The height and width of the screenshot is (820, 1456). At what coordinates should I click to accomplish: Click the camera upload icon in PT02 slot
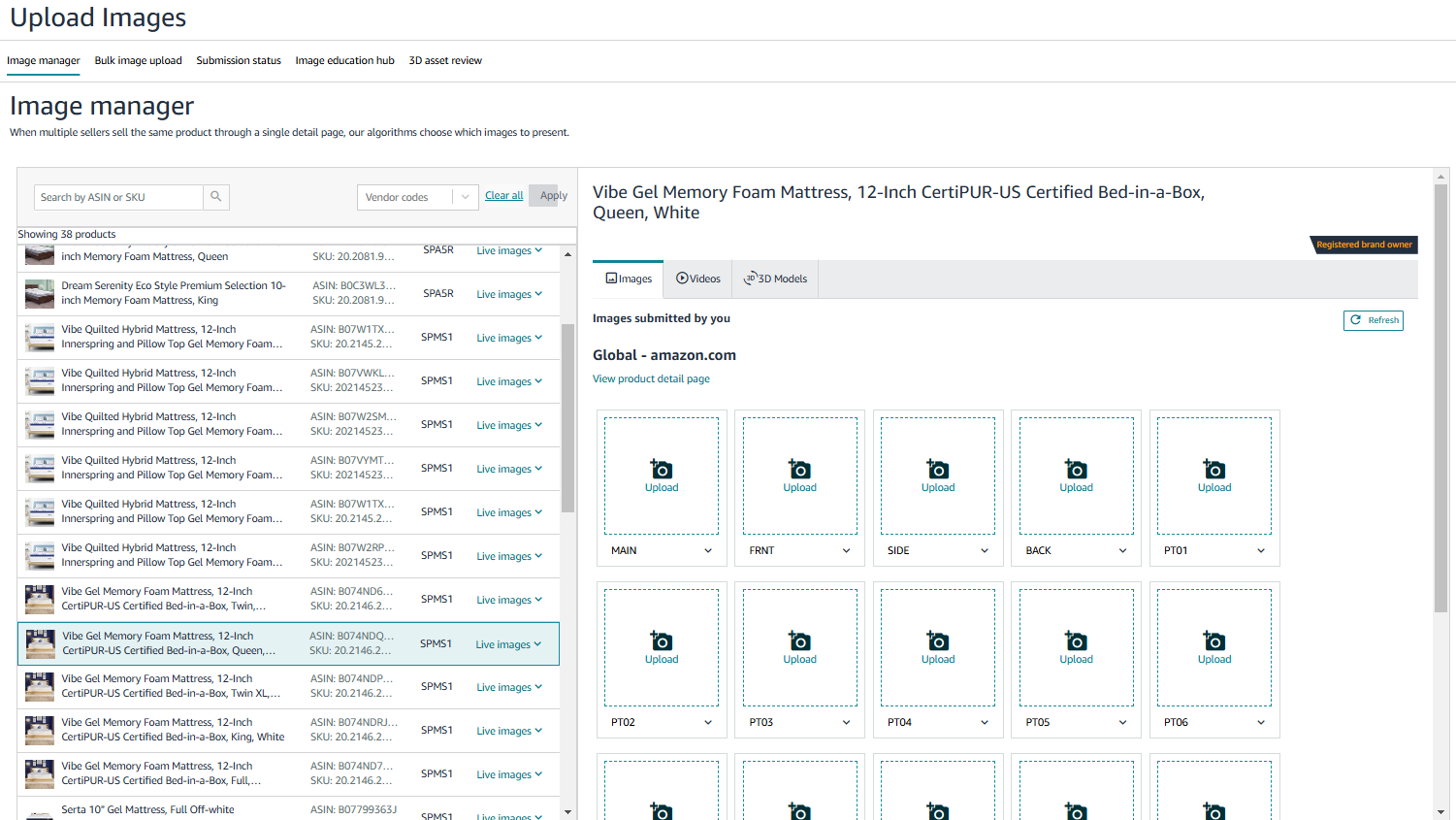(662, 641)
